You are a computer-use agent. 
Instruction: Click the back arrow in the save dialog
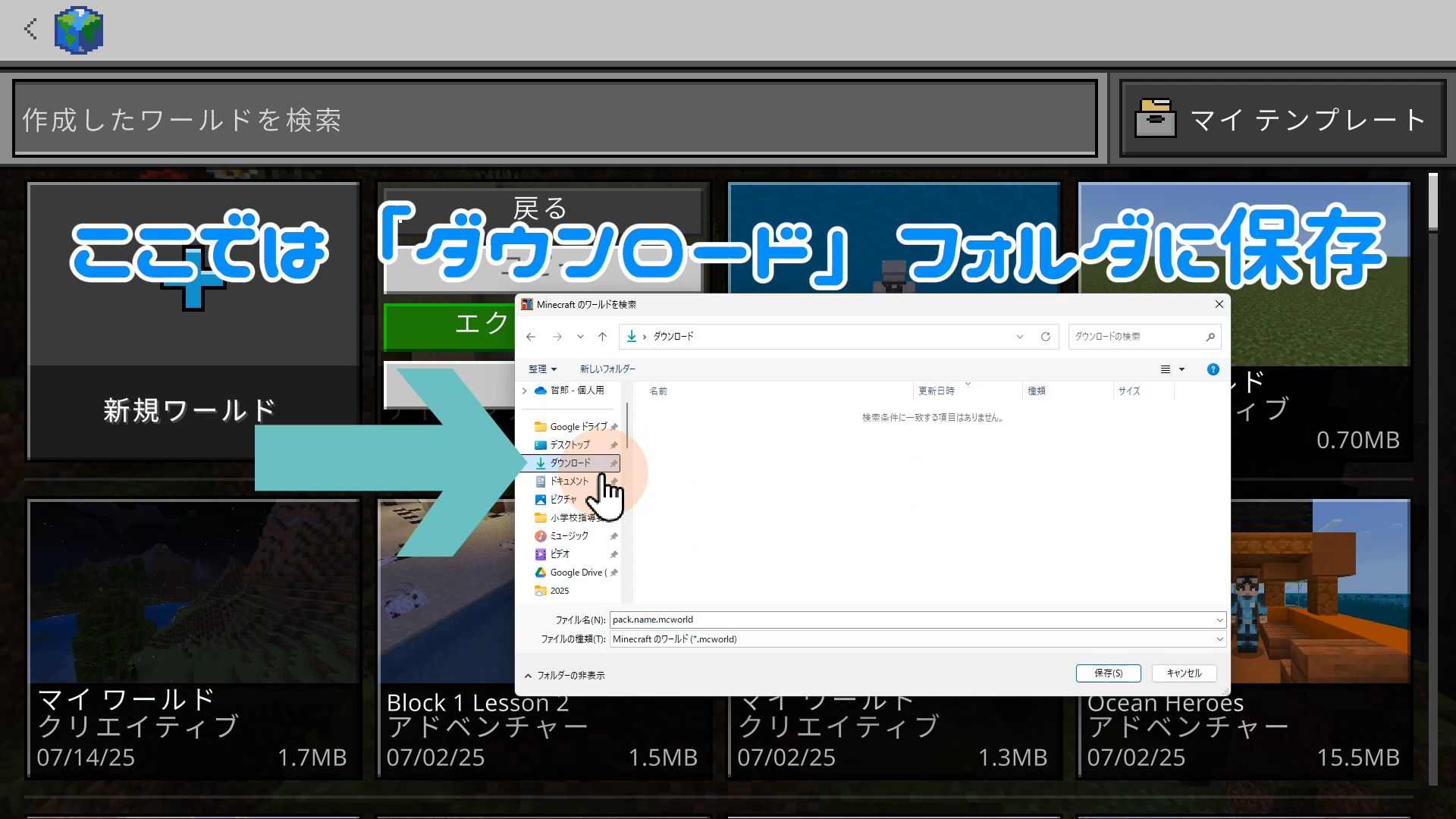(x=531, y=337)
